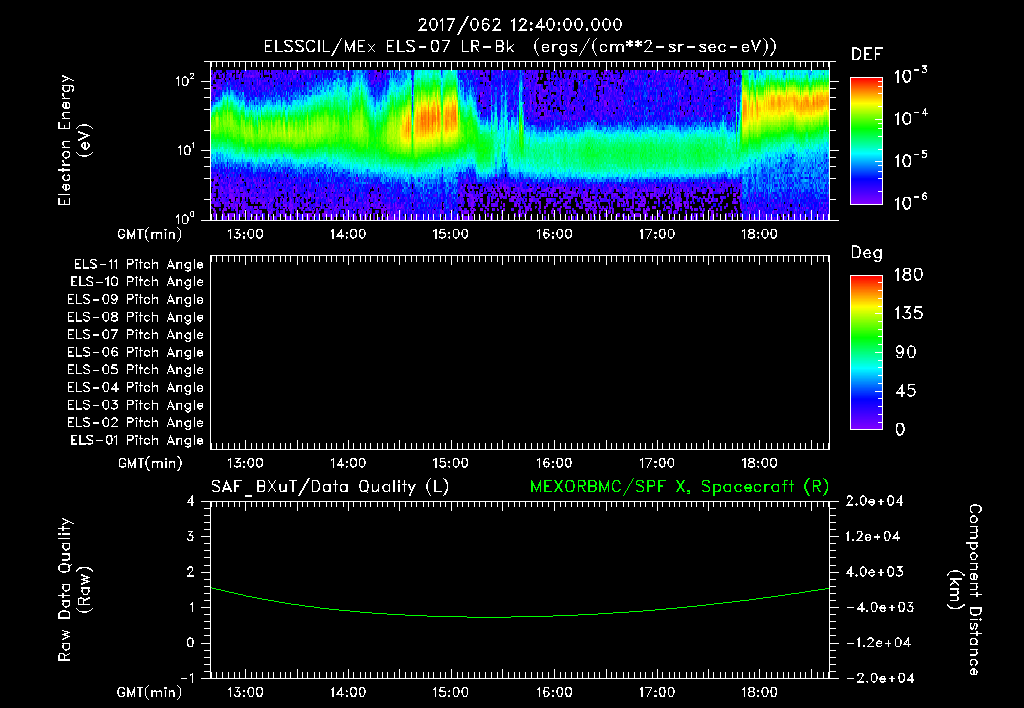Click the 2.0e+04 right axis tick label
Viewport: 1024px width, 708px height.
click(873, 502)
